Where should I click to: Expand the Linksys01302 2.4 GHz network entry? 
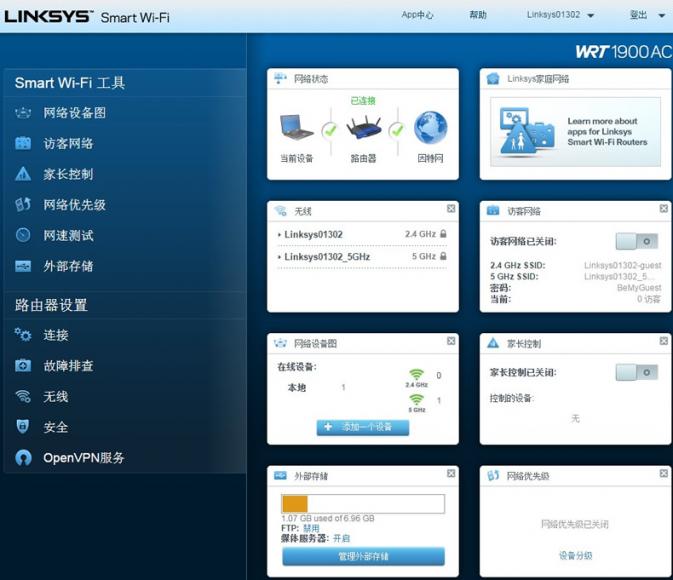tap(279, 235)
